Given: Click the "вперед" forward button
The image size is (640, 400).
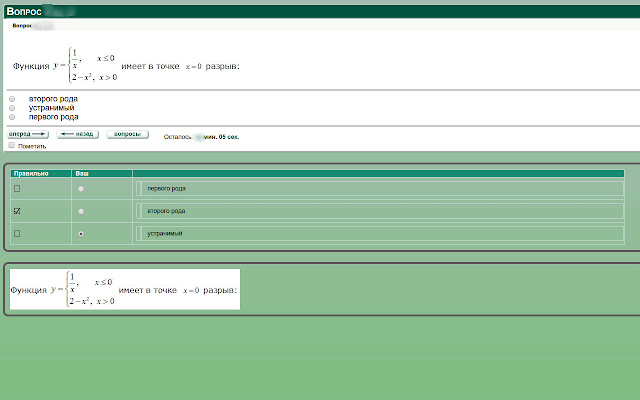Looking at the screenshot, I should 28,134.
